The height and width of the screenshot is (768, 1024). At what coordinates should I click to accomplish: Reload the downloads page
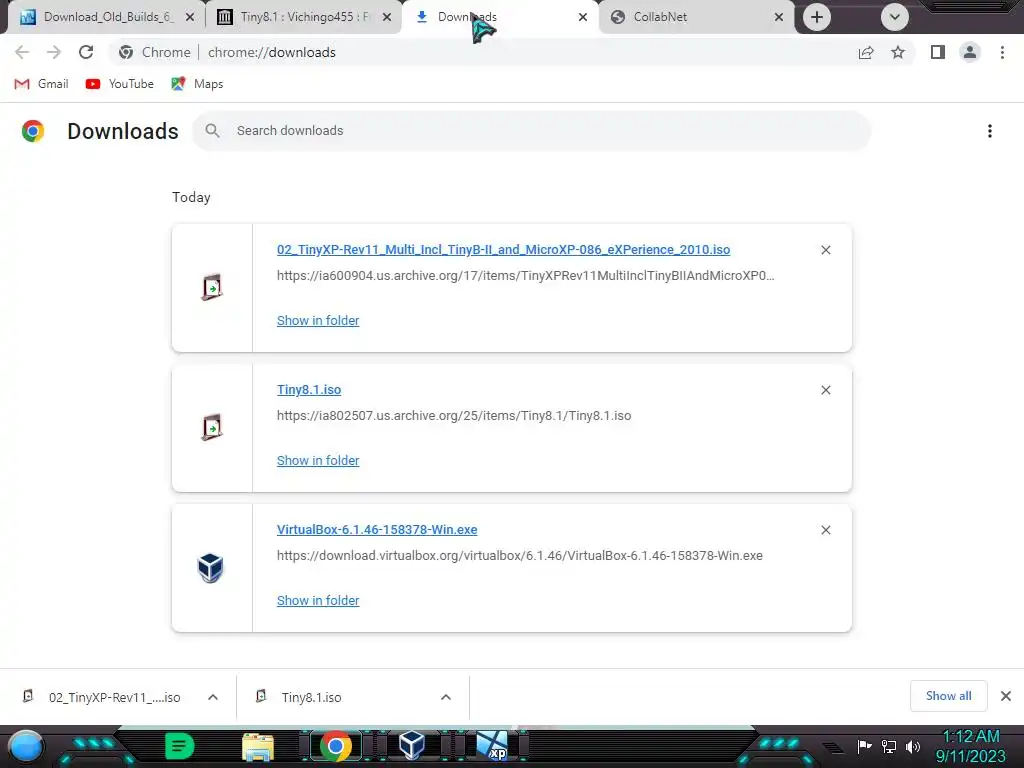(x=86, y=52)
